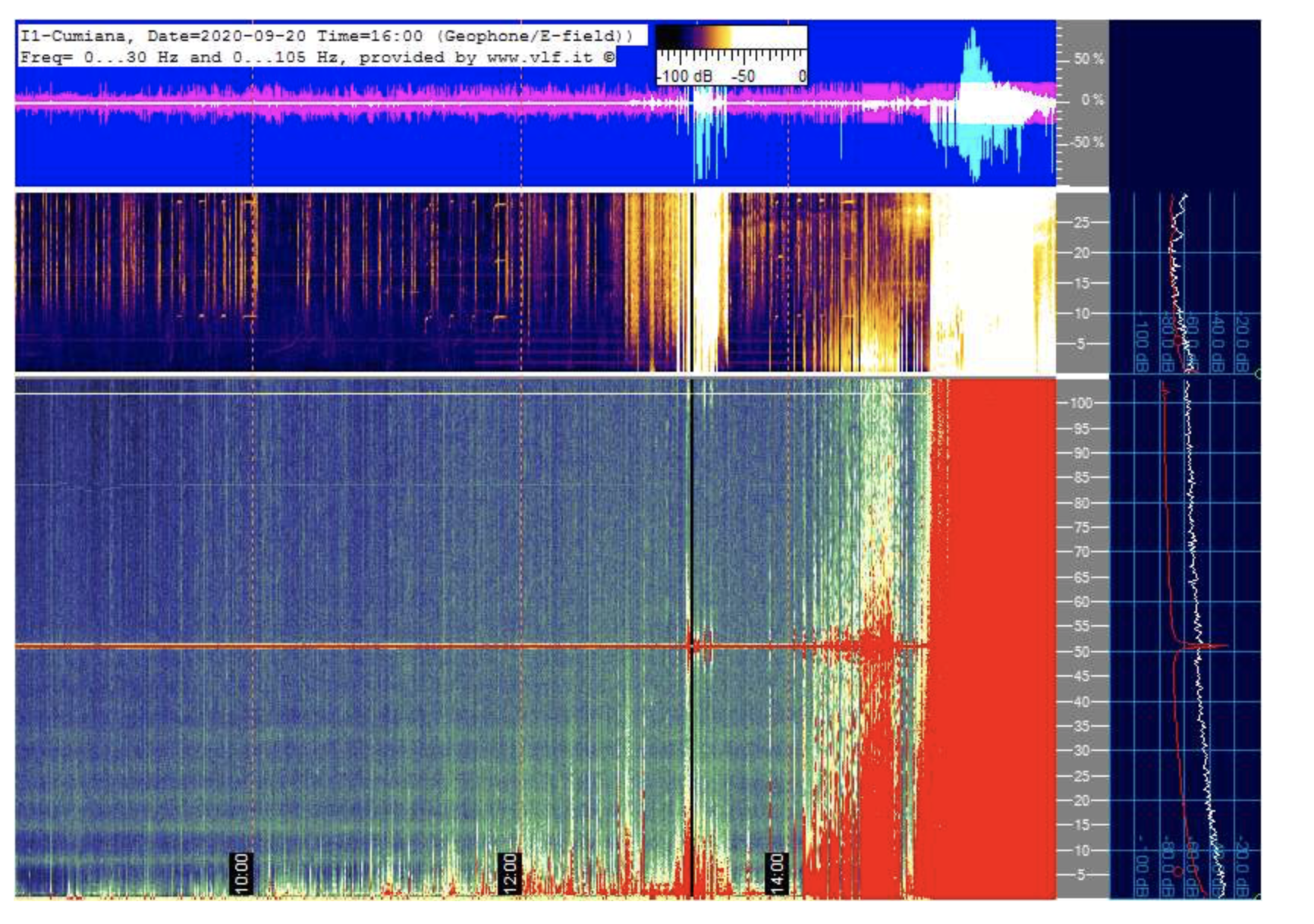
Task: Click the 80 Hz tick on the lower axis
Action: tap(1080, 503)
